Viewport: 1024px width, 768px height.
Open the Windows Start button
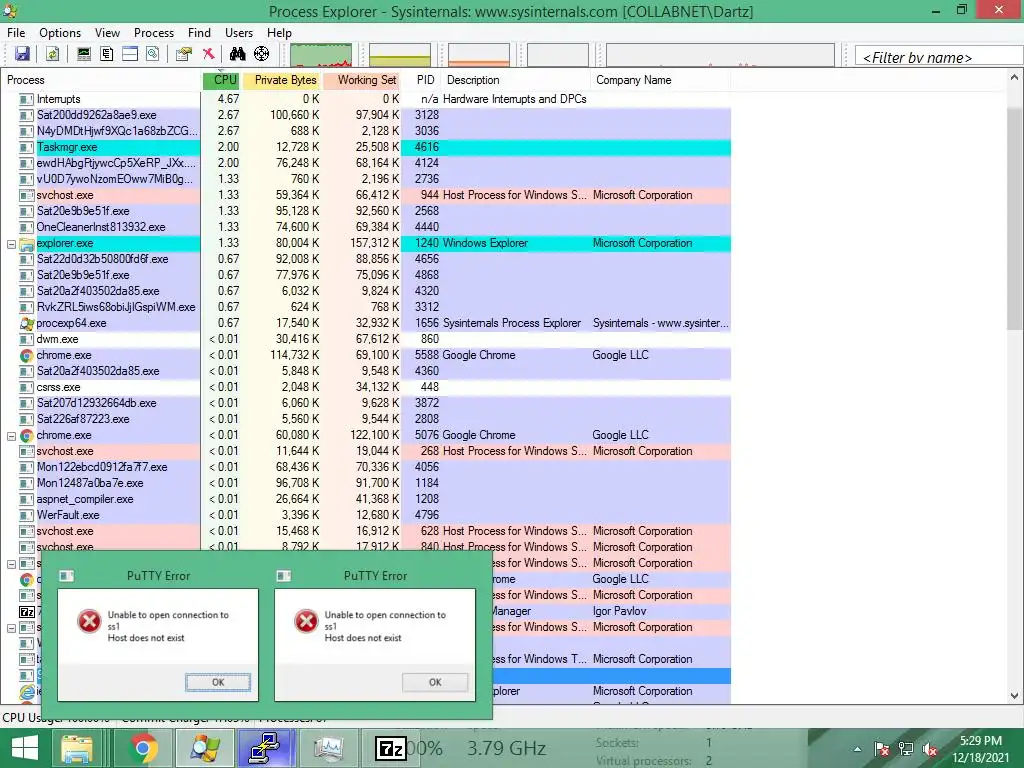tap(25, 748)
